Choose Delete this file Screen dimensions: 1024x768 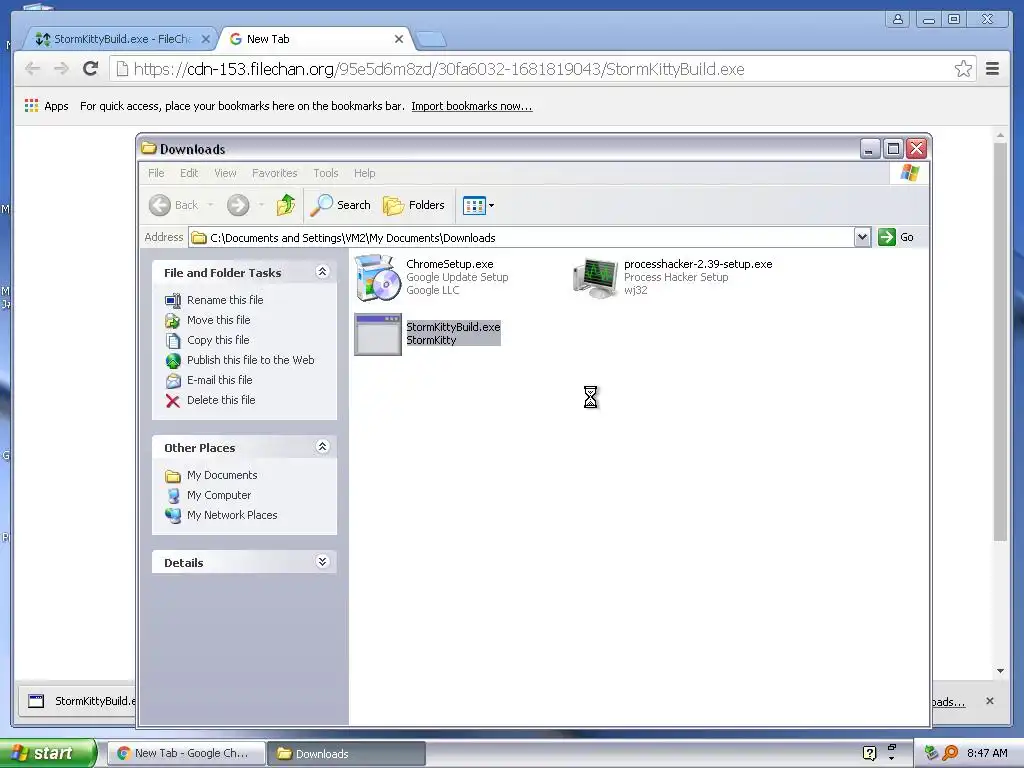(221, 400)
